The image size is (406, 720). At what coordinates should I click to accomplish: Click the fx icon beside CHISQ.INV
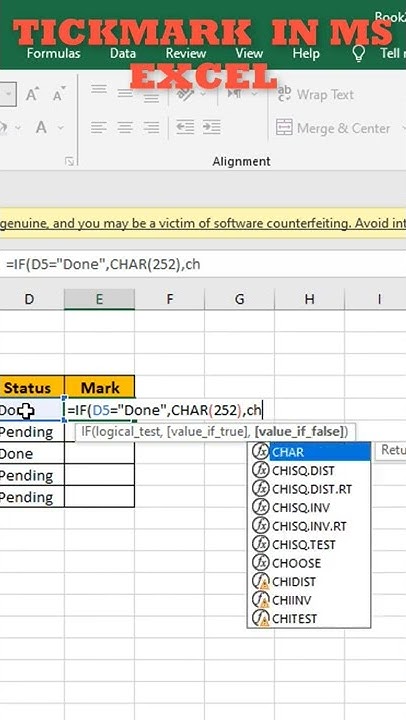[x=260, y=507]
